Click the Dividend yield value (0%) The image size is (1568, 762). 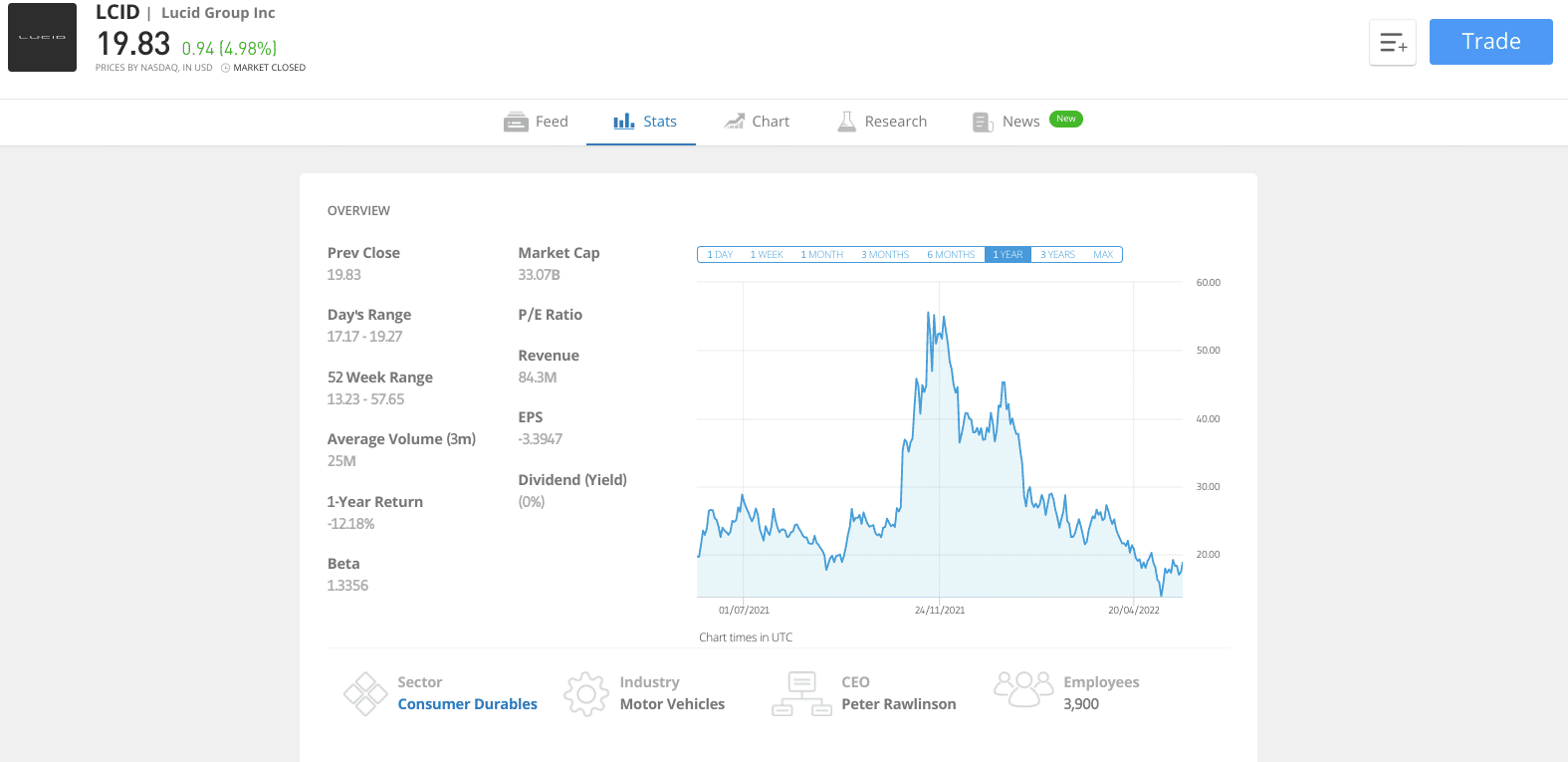pos(532,502)
